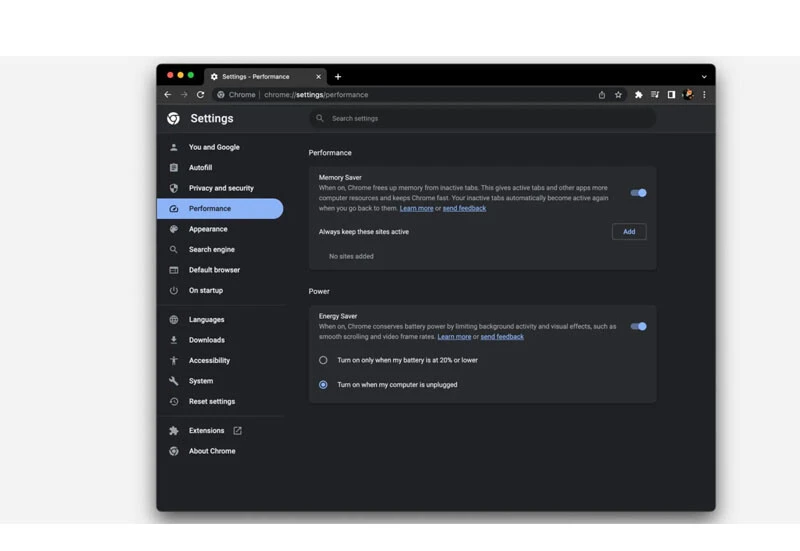Image resolution: width=800 pixels, height=551 pixels.
Task: Focus the Search settings field
Action: click(483, 118)
